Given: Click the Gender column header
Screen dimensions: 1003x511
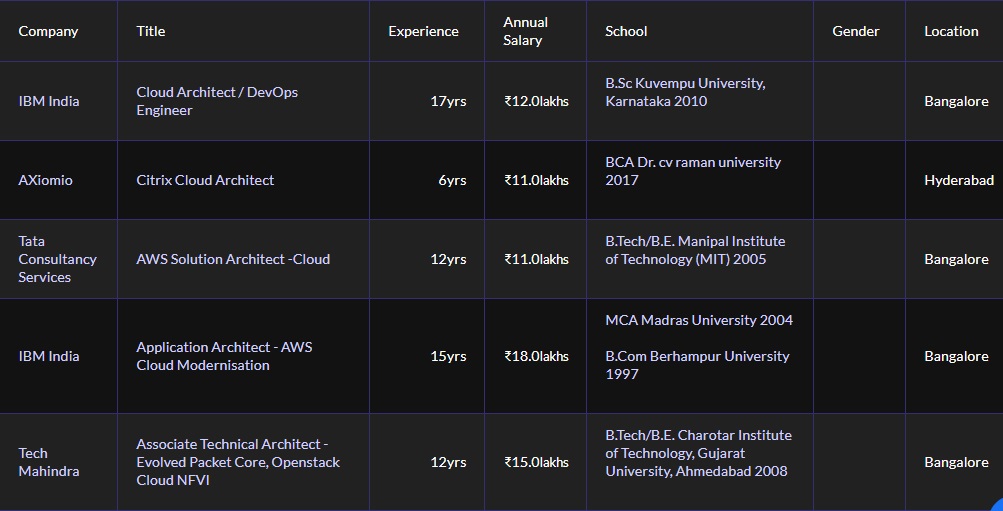Looking at the screenshot, I should [x=855, y=31].
